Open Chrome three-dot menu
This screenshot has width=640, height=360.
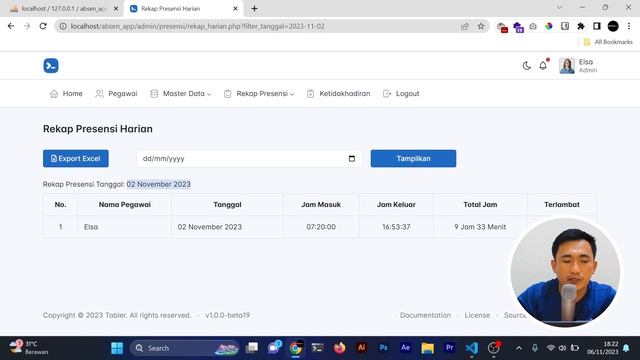tap(629, 26)
